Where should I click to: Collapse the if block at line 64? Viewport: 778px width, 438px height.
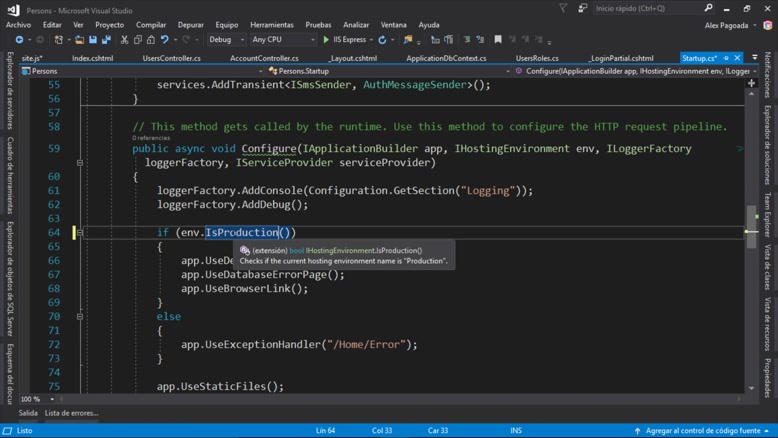(x=80, y=232)
